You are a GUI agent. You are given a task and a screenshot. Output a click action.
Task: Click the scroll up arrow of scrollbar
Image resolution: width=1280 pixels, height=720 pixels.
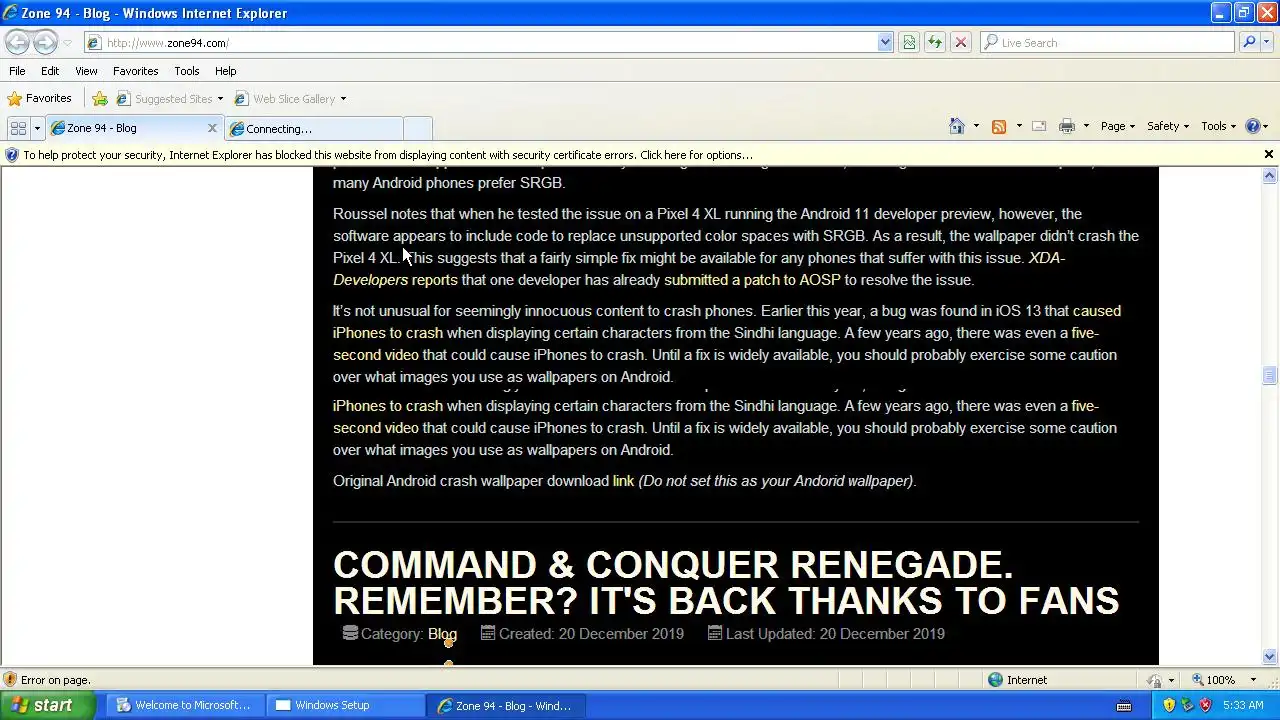(1269, 176)
